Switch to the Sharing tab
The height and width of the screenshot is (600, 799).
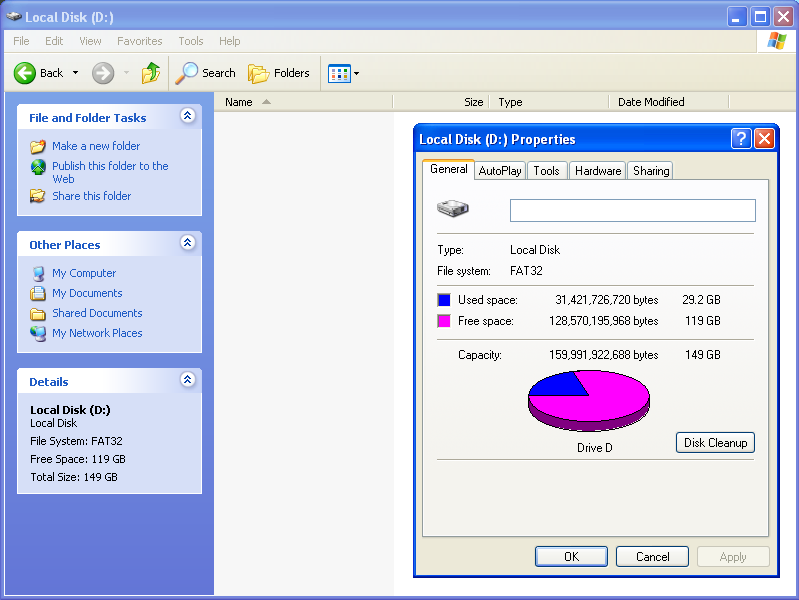click(x=650, y=171)
